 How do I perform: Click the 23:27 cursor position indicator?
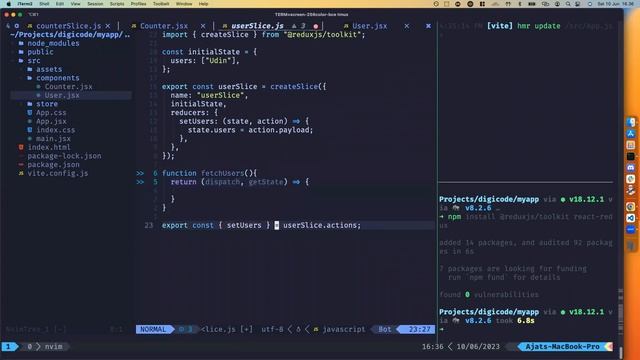(x=420, y=329)
